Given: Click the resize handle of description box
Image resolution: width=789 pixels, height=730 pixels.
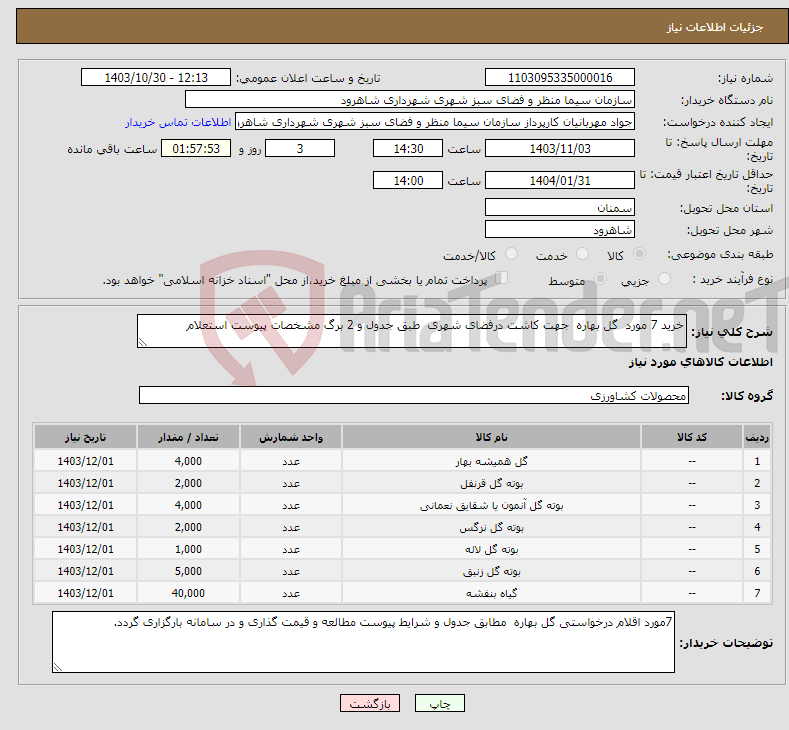Looking at the screenshot, I should (143, 343).
